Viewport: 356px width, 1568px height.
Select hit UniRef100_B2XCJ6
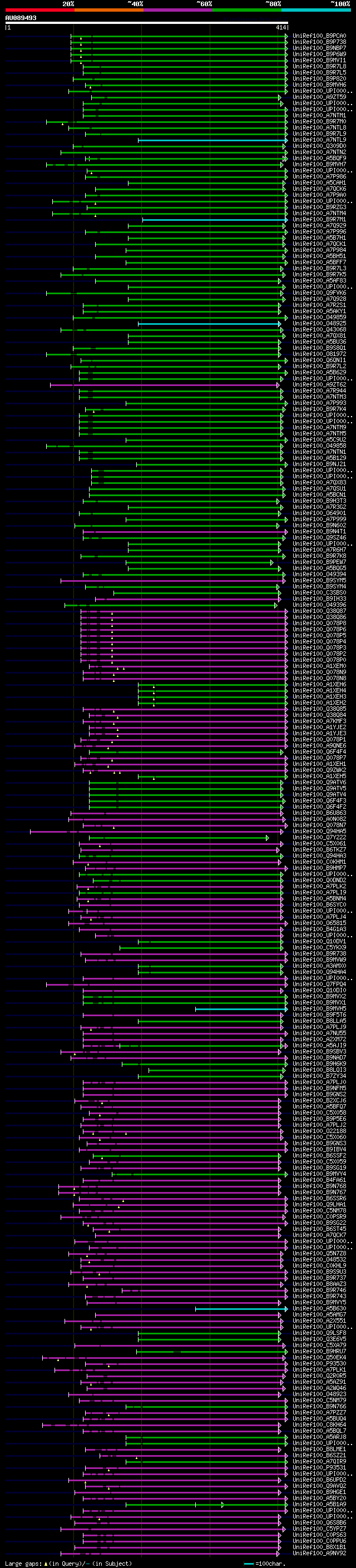tap(319, 1101)
